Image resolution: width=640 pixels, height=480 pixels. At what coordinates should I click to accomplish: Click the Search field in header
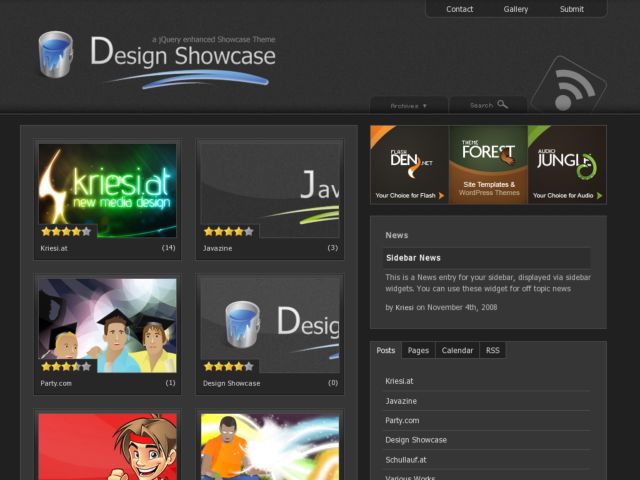(488, 105)
